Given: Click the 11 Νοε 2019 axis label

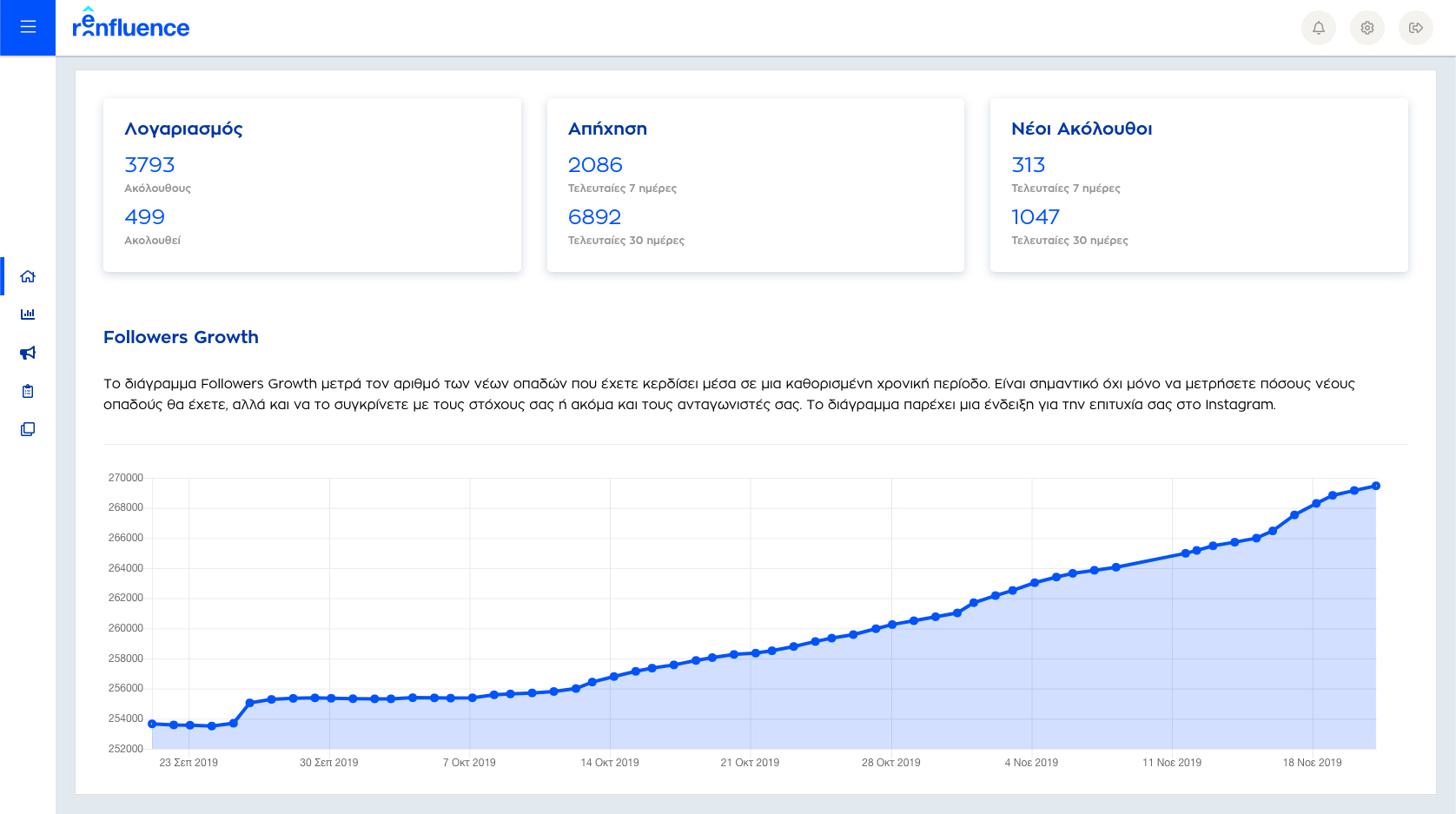Looking at the screenshot, I should [x=1172, y=763].
